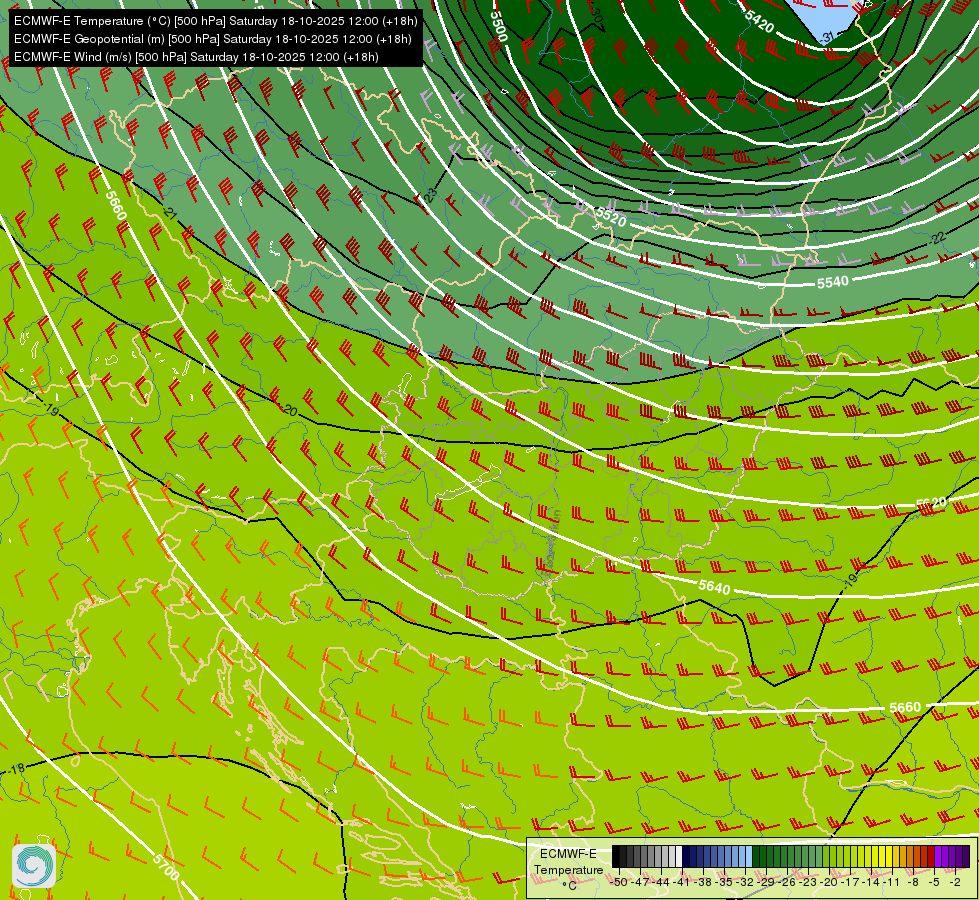979x900 pixels.
Task: Select the black swatch at -50
Action: (x=616, y=856)
